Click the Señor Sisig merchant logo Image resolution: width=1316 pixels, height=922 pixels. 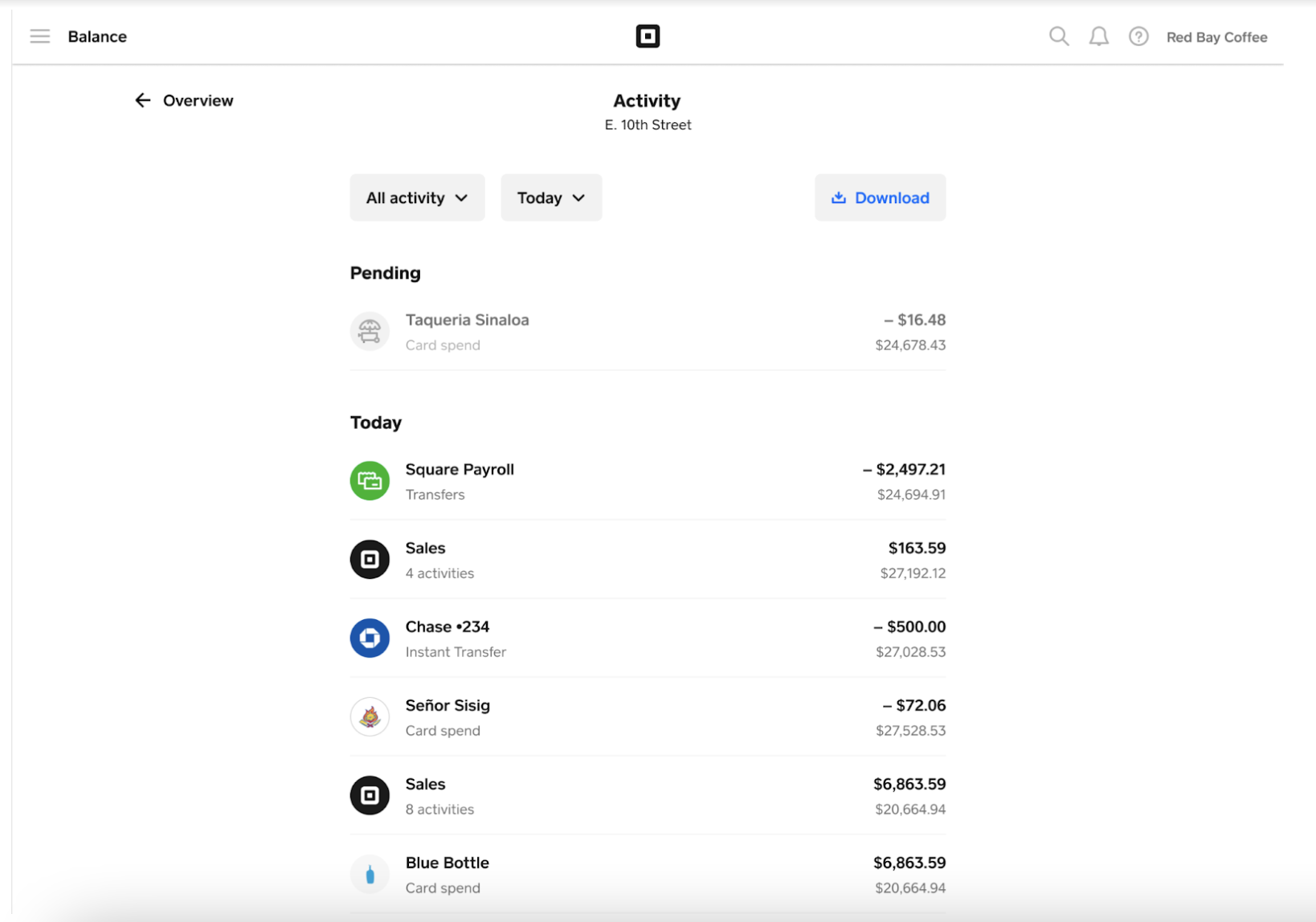tap(370, 716)
